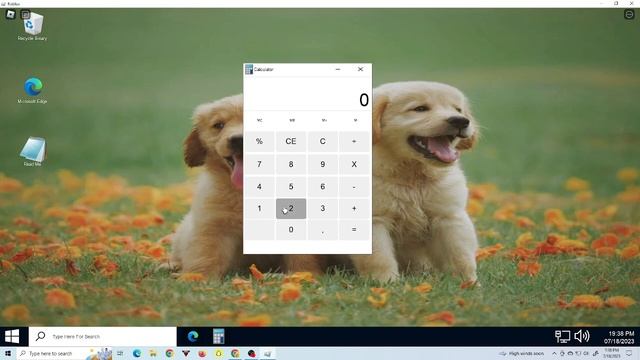
Task: Click the decimal point button
Action: pos(322,230)
